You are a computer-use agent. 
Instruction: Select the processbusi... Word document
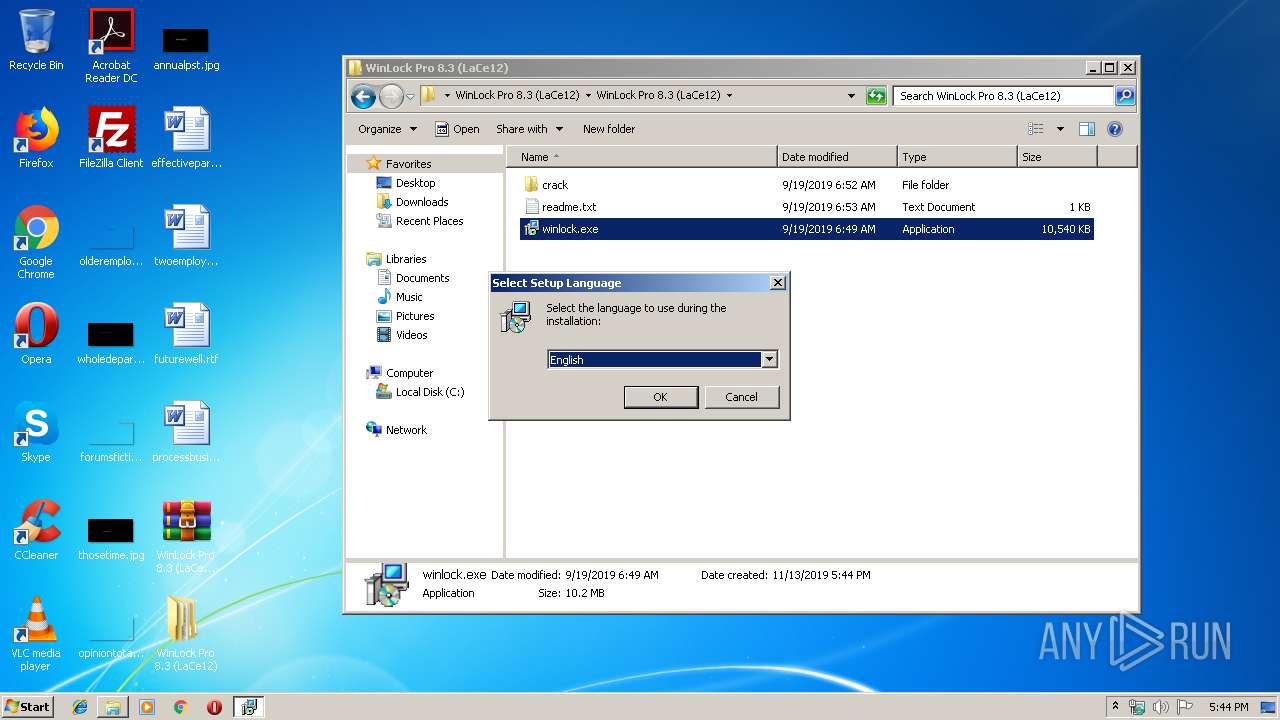point(186,432)
